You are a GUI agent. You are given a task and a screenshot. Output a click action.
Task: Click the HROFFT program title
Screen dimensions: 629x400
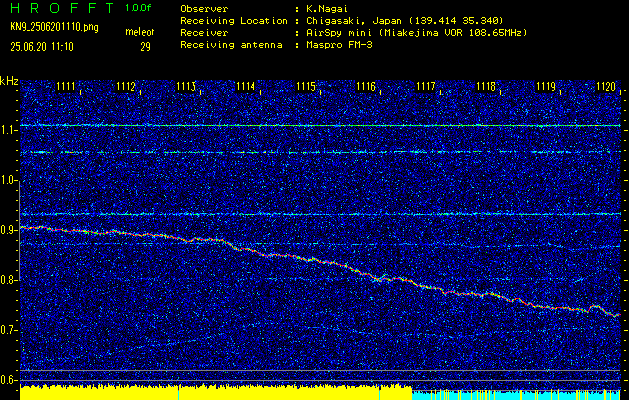(x=62, y=8)
